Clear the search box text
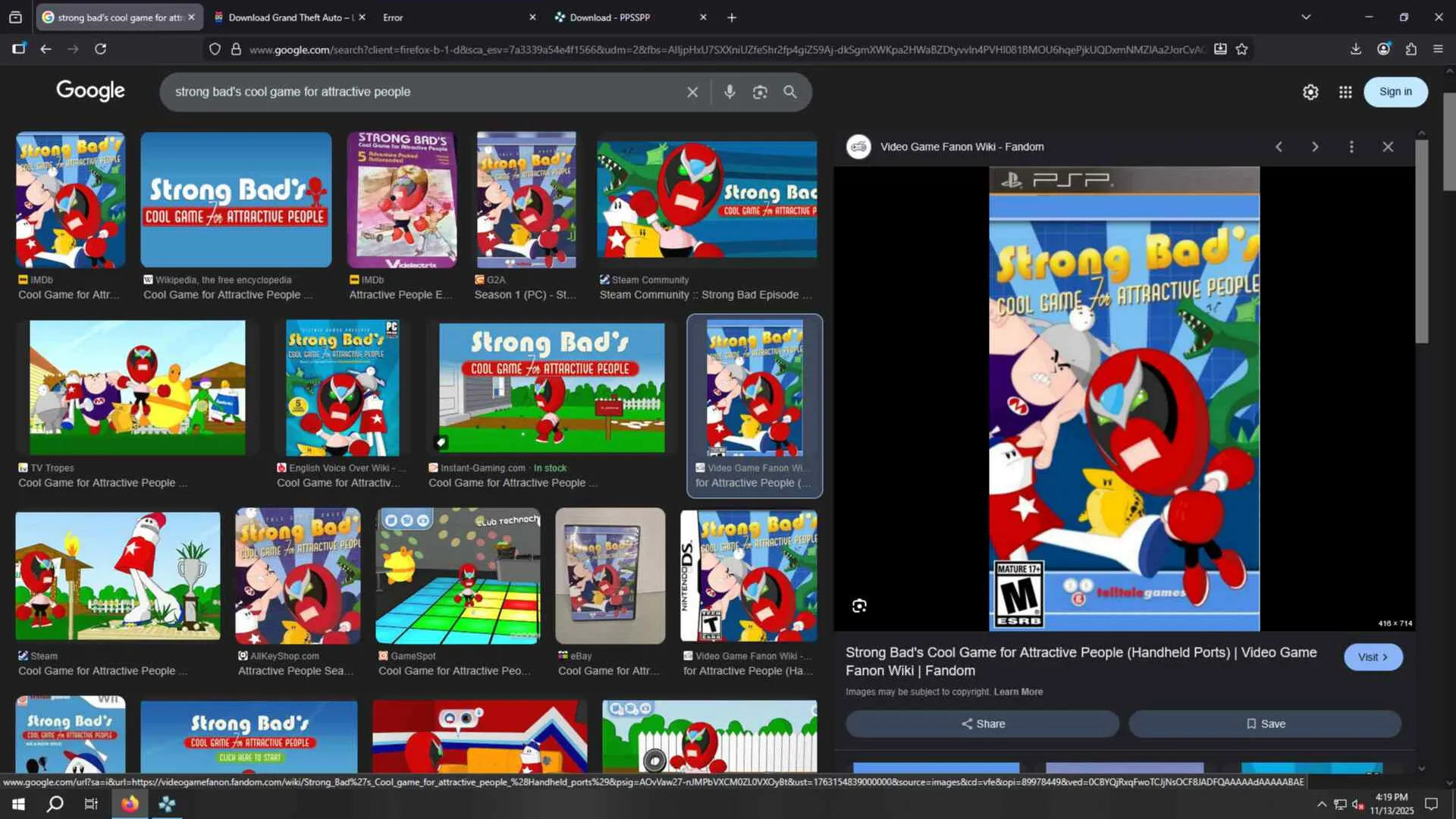This screenshot has height=819, width=1456. pos(692,92)
